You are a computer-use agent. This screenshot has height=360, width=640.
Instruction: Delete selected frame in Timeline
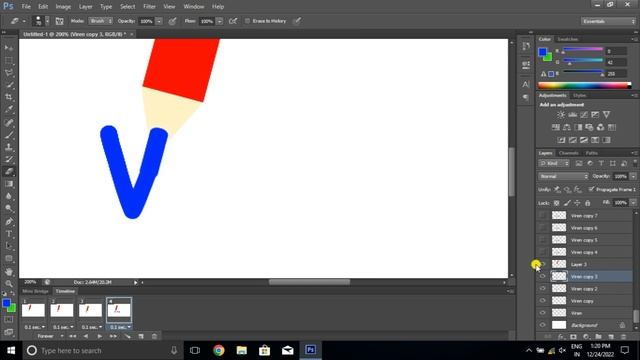tap(154, 336)
